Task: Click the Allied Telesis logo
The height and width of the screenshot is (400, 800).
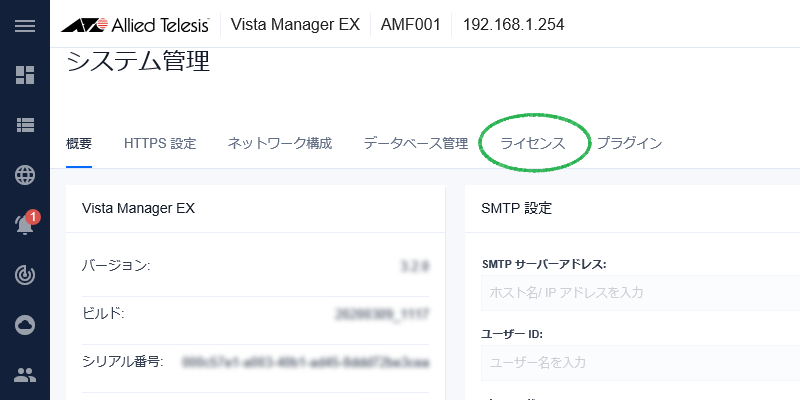Action: [135, 24]
